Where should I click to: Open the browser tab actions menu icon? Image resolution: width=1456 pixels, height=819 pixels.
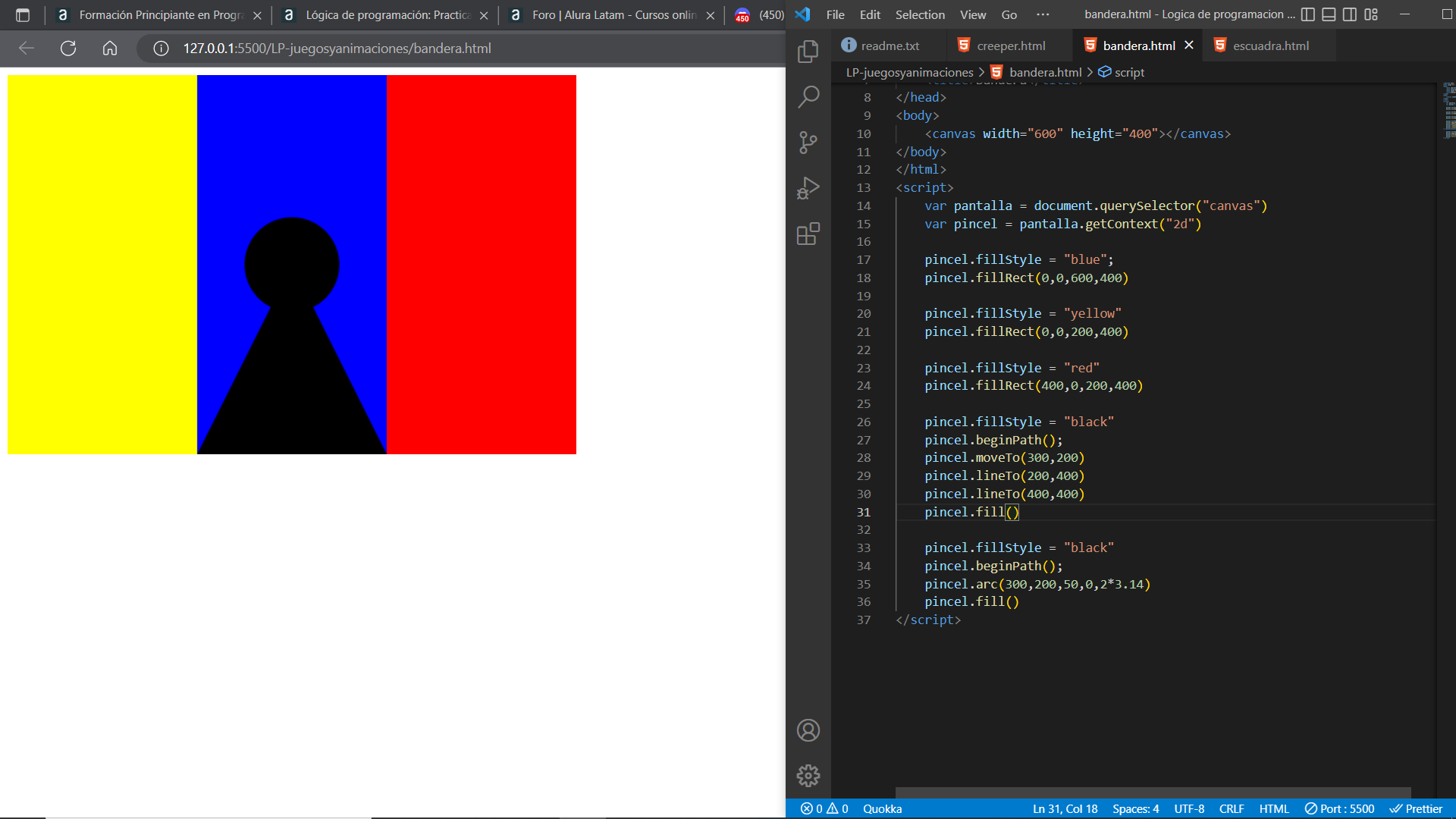tap(23, 15)
